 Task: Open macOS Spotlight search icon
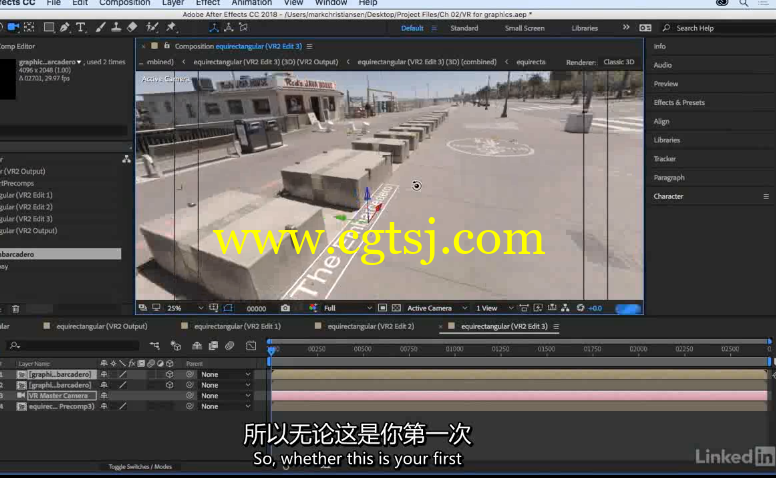pos(743,3)
